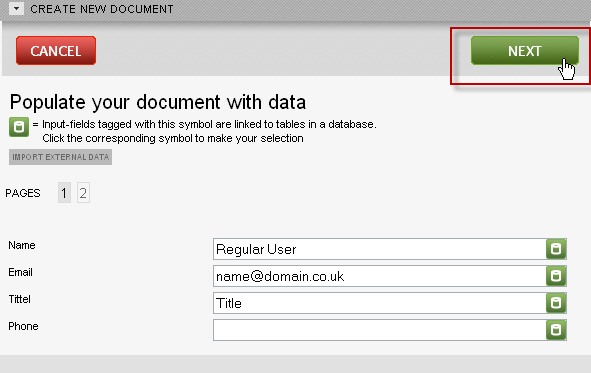Viewport: 591px width, 373px height.
Task: Click the Create New Document header title
Action: (x=102, y=9)
